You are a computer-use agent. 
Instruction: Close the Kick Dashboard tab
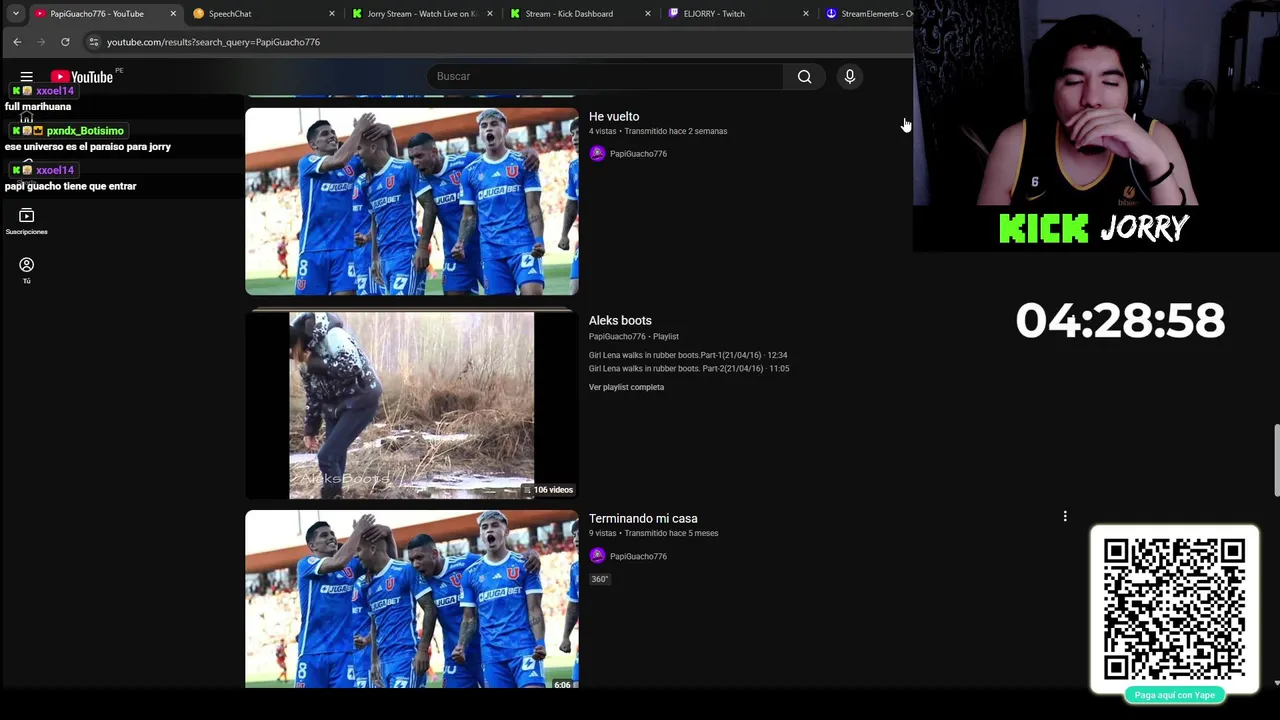[x=648, y=14]
